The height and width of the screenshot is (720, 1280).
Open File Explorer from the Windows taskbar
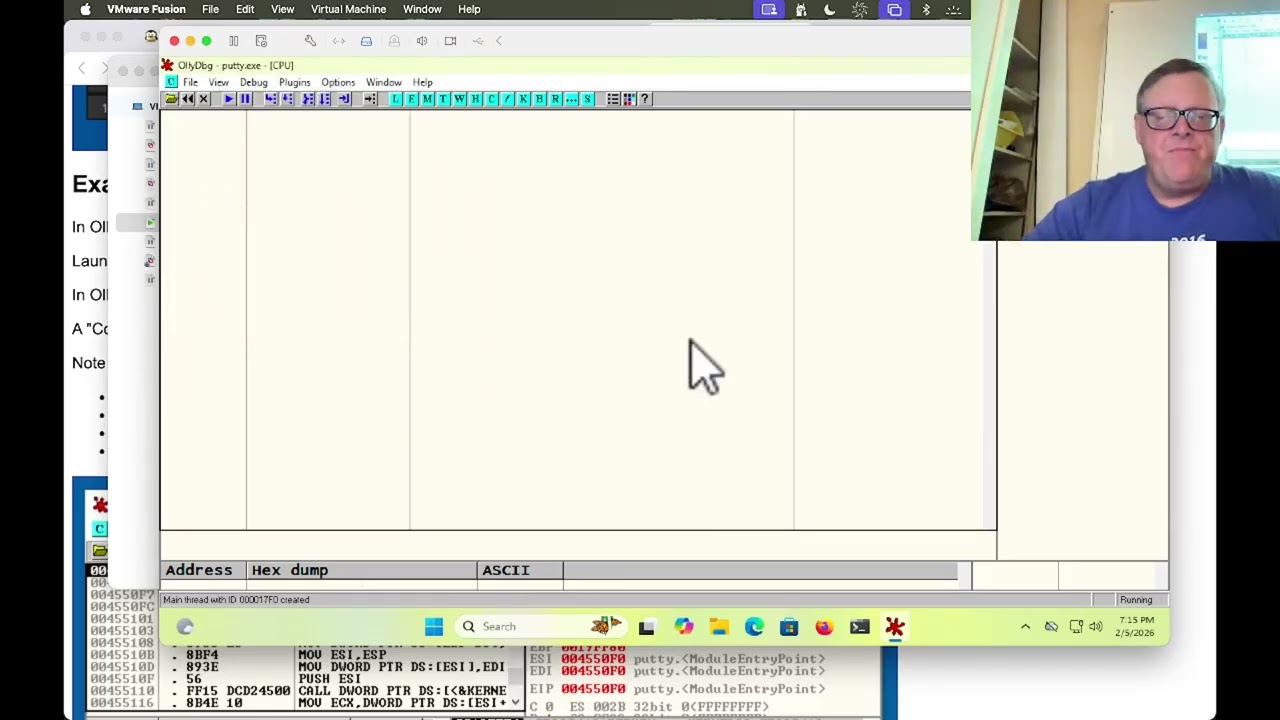719,627
